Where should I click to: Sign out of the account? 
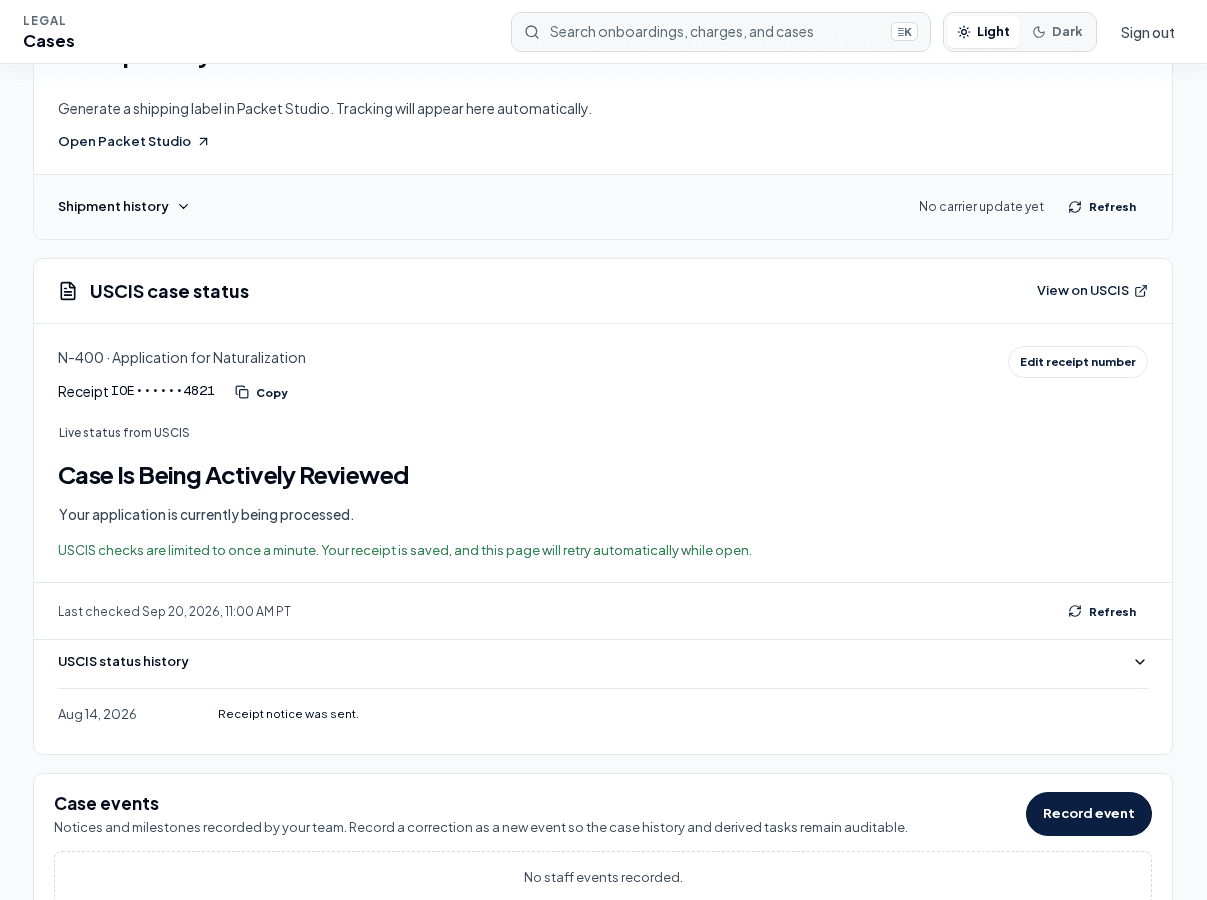1147,32
